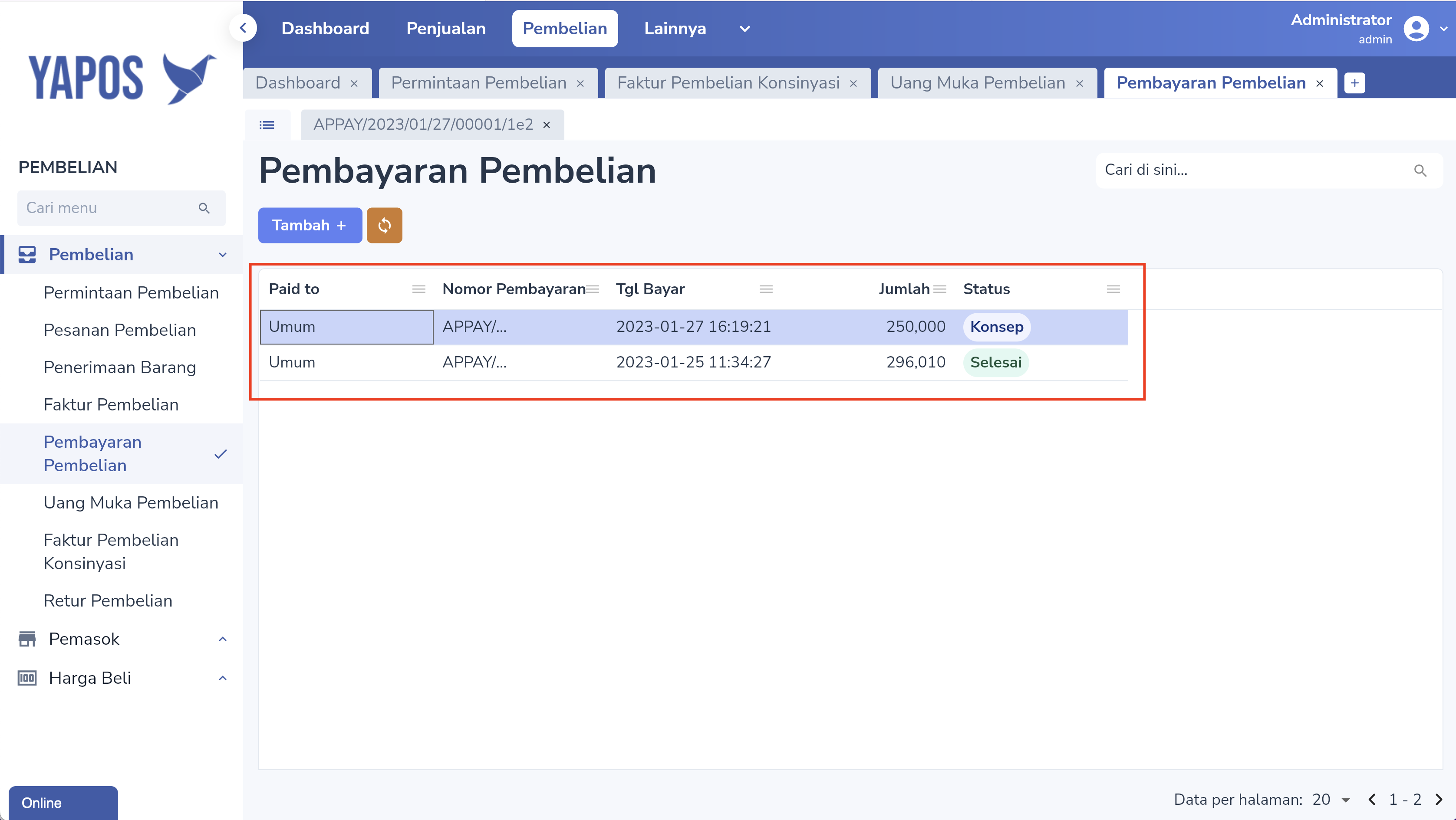Focus the Cari menu search field
Screen dimensions: 1456x820
(x=121, y=208)
